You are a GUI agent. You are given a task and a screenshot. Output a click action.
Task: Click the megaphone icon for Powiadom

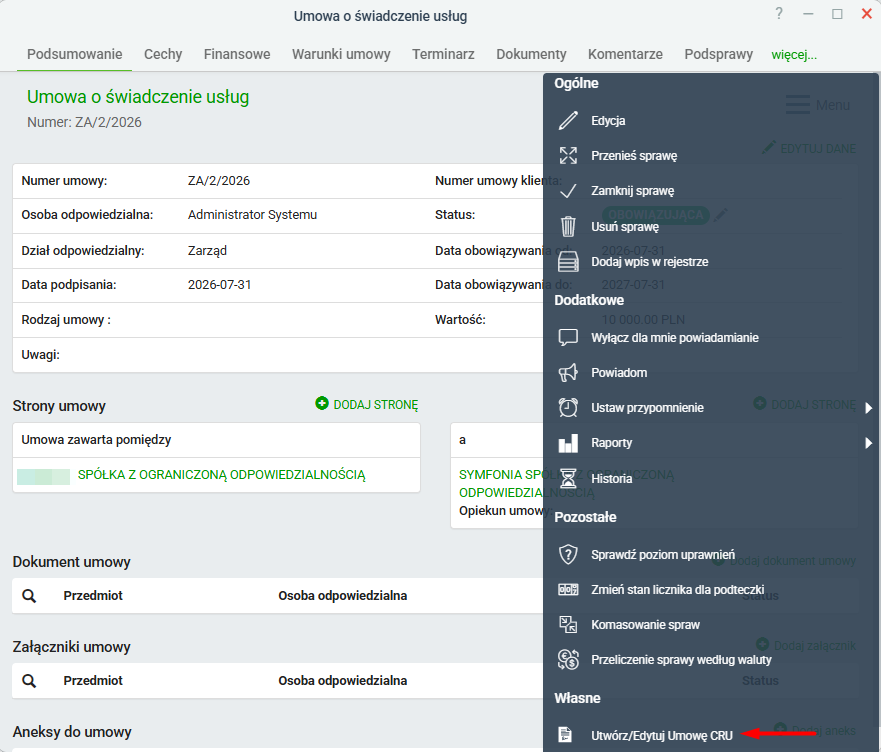pos(568,373)
